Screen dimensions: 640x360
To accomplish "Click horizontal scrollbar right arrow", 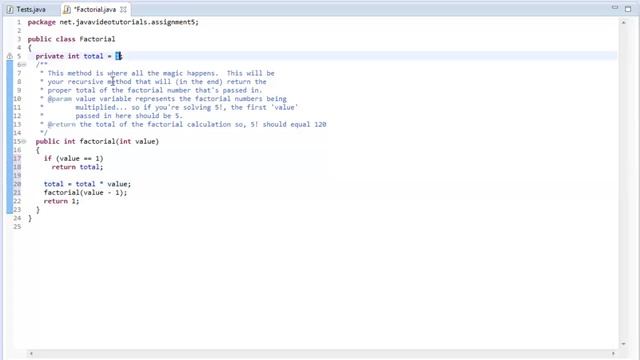I will coord(613,353).
